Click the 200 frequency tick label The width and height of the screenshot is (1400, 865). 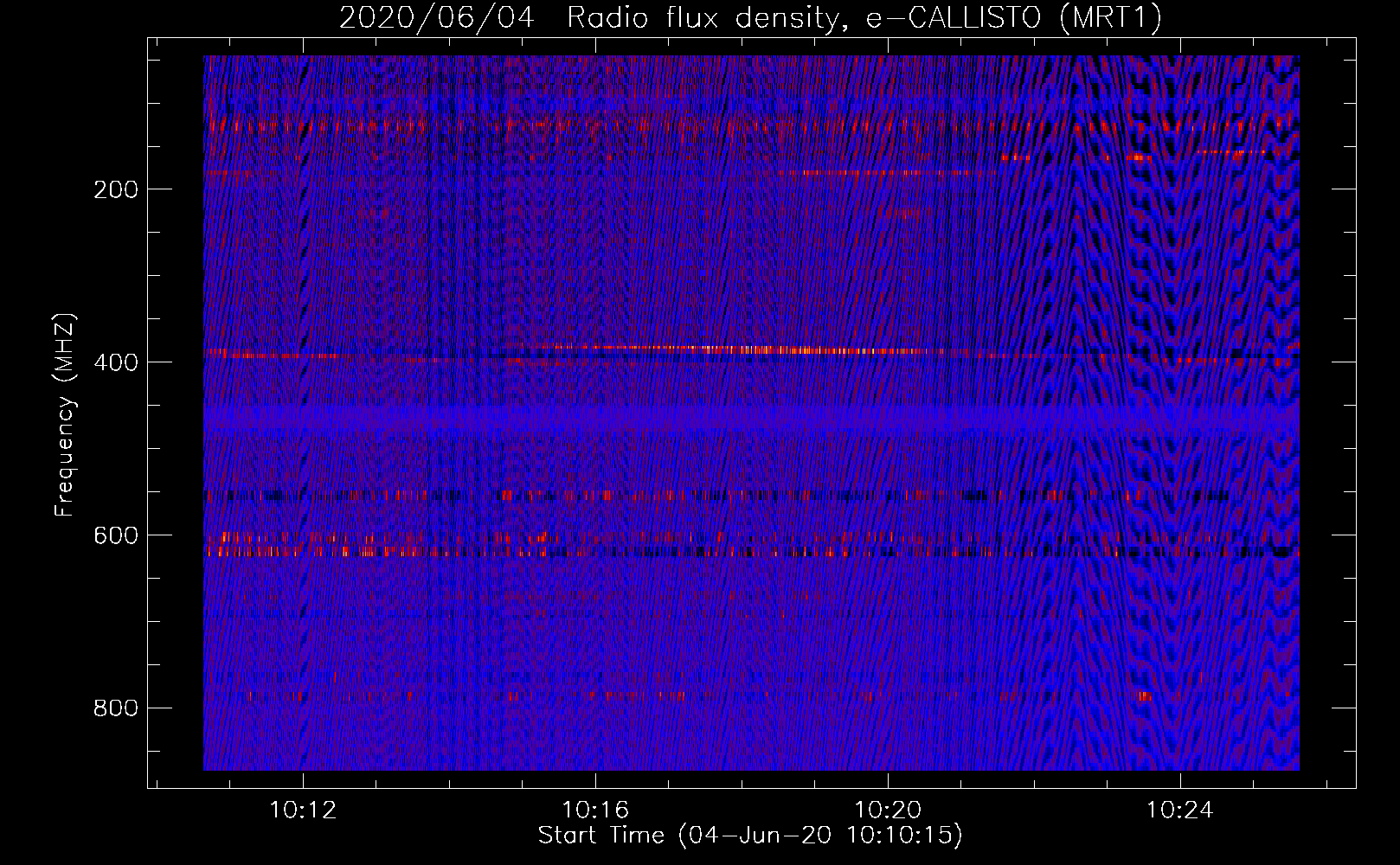pos(116,189)
